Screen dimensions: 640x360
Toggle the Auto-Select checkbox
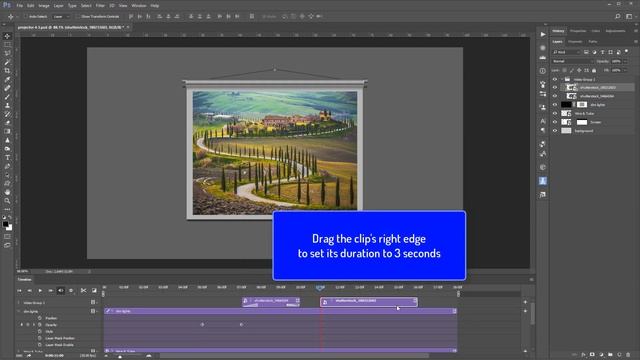pos(25,16)
